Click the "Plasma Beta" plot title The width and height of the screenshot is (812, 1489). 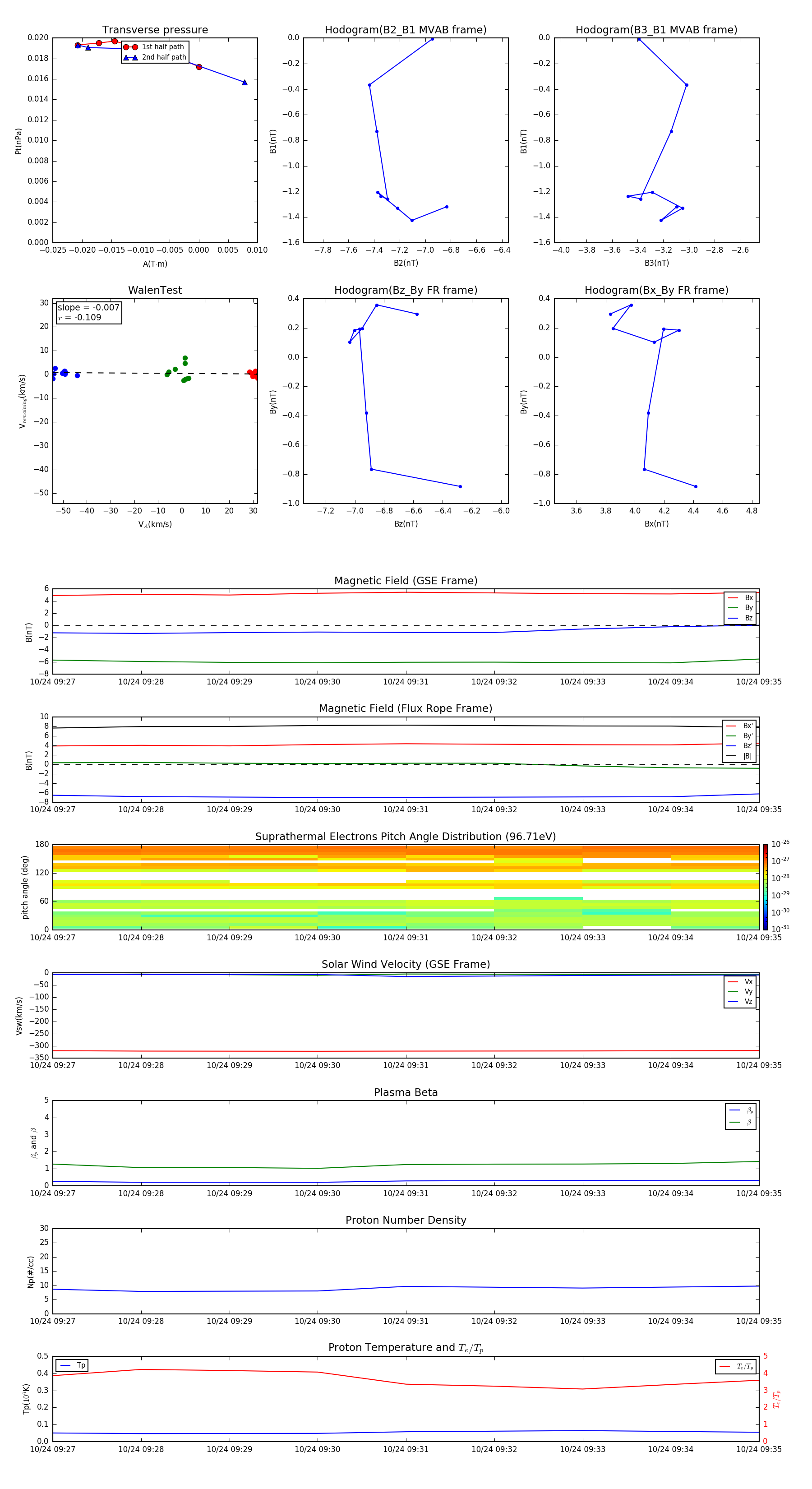[406, 1092]
